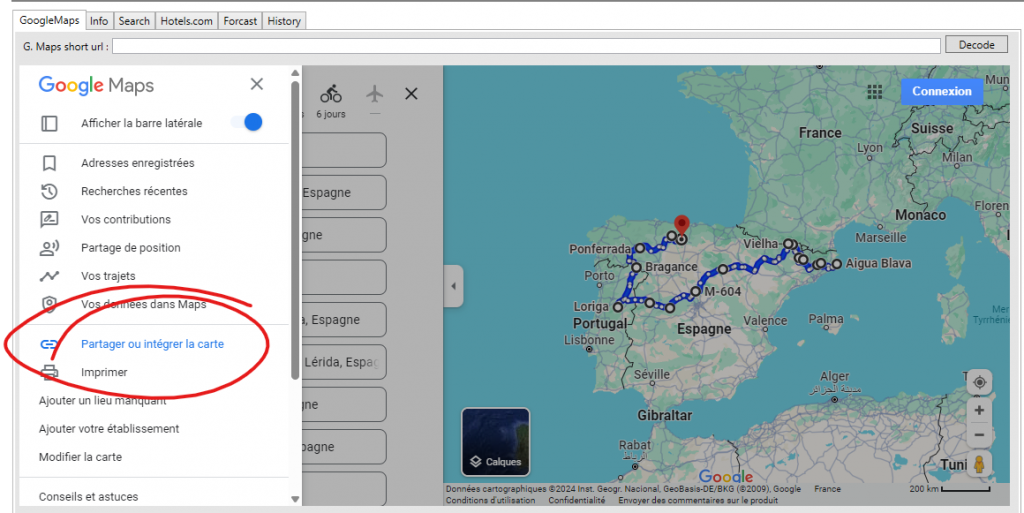
Task: Select the flight travel mode icon
Action: point(374,94)
